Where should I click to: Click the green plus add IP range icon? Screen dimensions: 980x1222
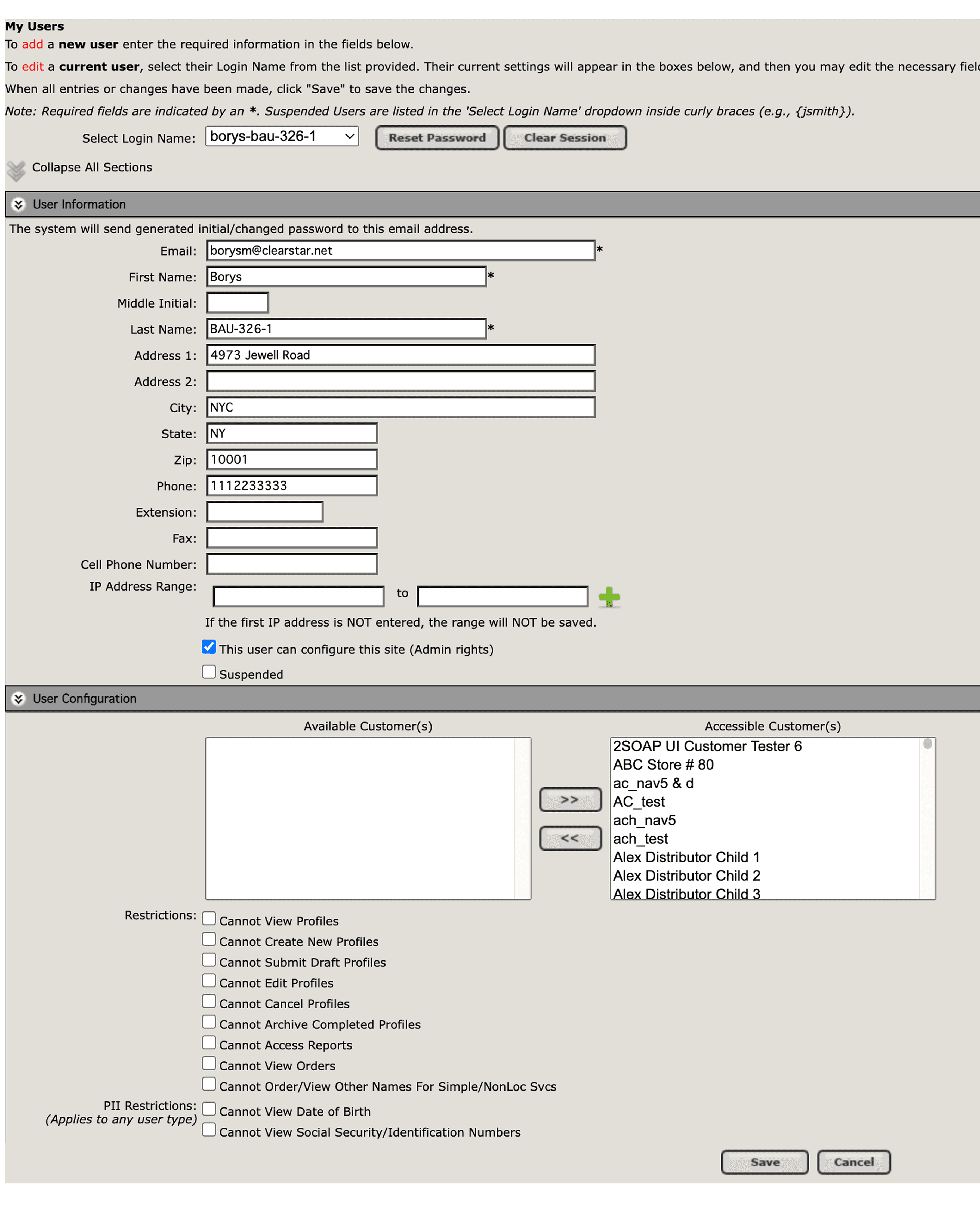coord(609,597)
